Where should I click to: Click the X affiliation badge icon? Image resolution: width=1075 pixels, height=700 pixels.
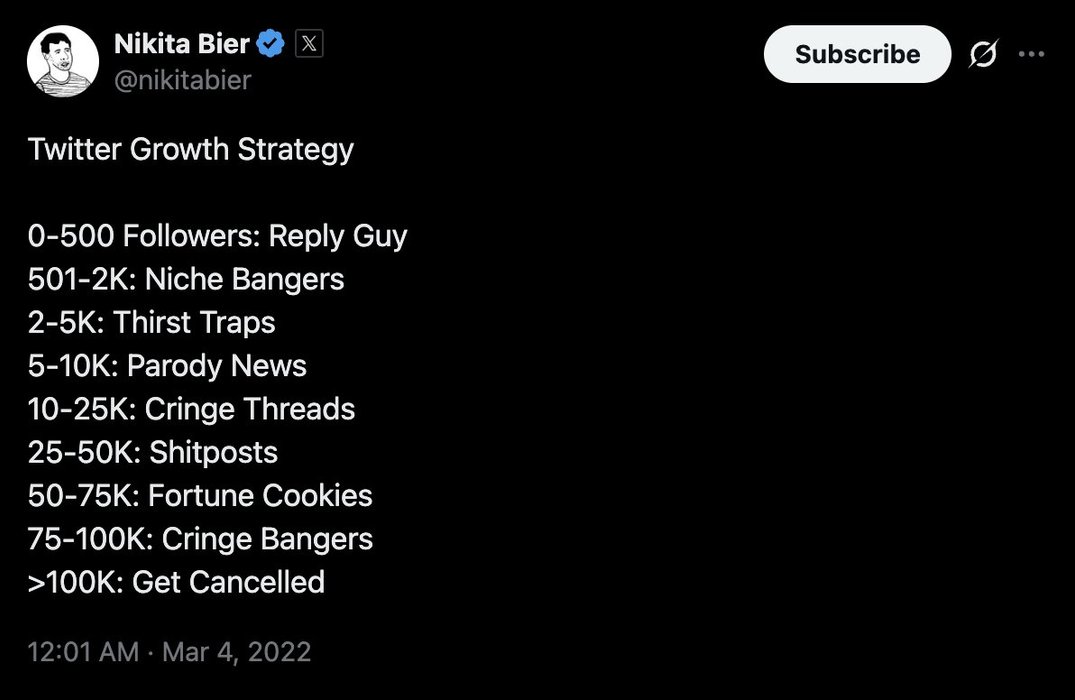(x=309, y=45)
